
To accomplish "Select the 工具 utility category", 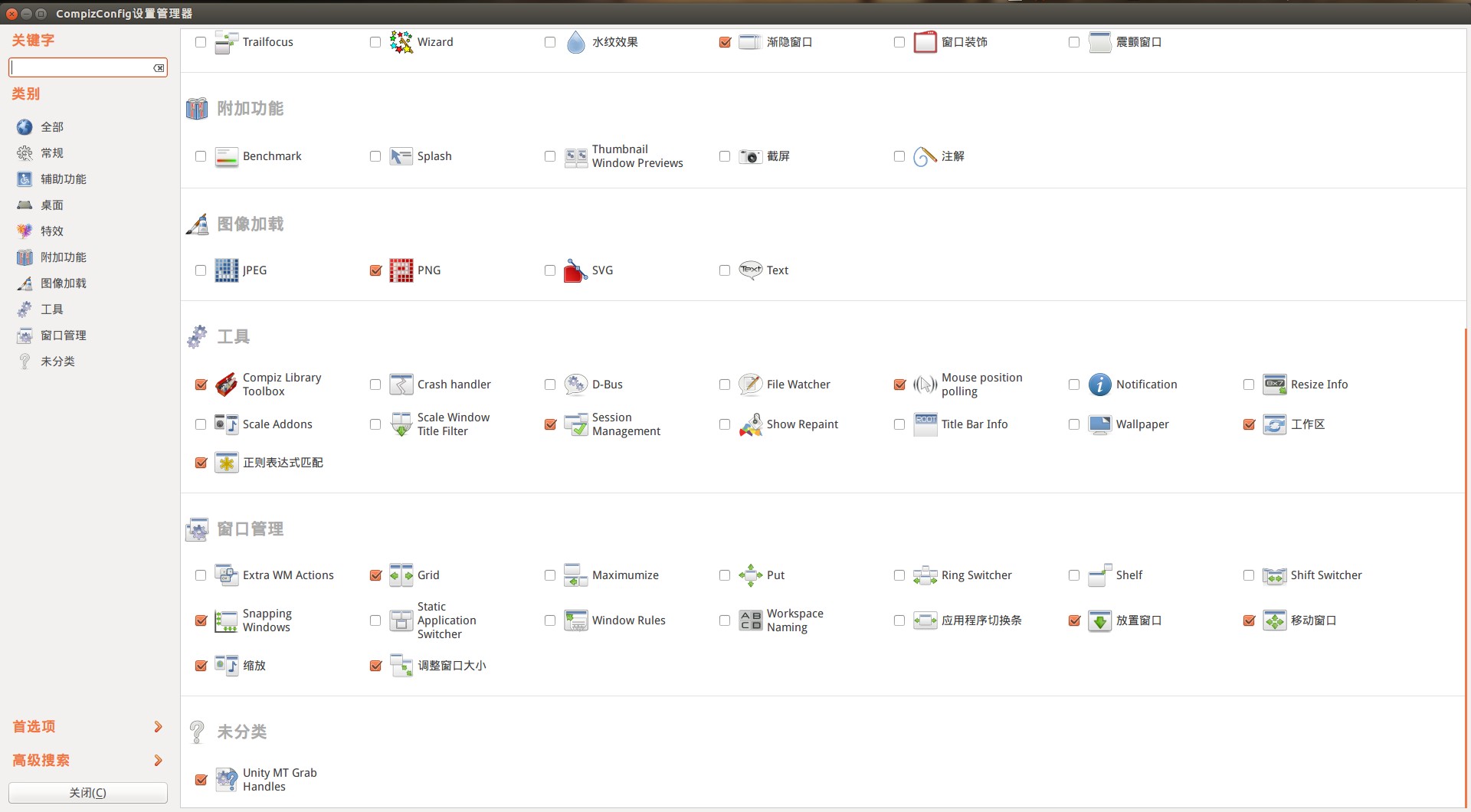I will [x=51, y=309].
